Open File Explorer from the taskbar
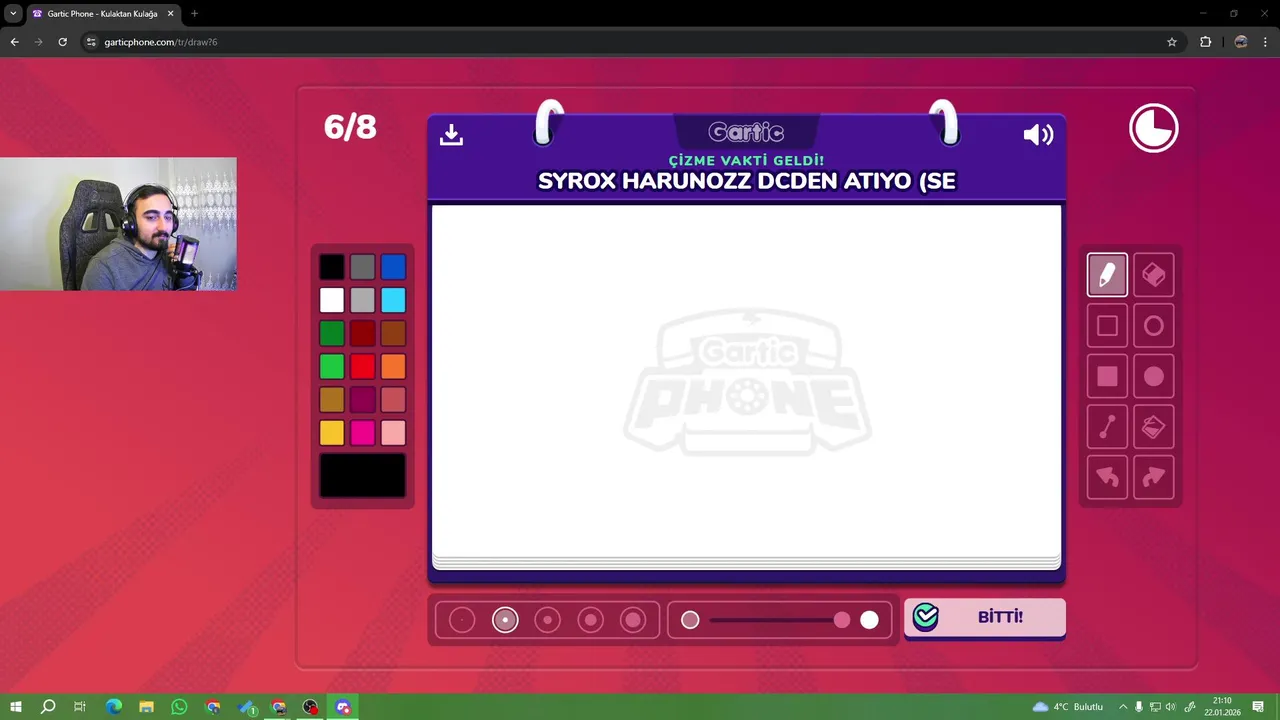Viewport: 1280px width, 720px height. point(146,707)
